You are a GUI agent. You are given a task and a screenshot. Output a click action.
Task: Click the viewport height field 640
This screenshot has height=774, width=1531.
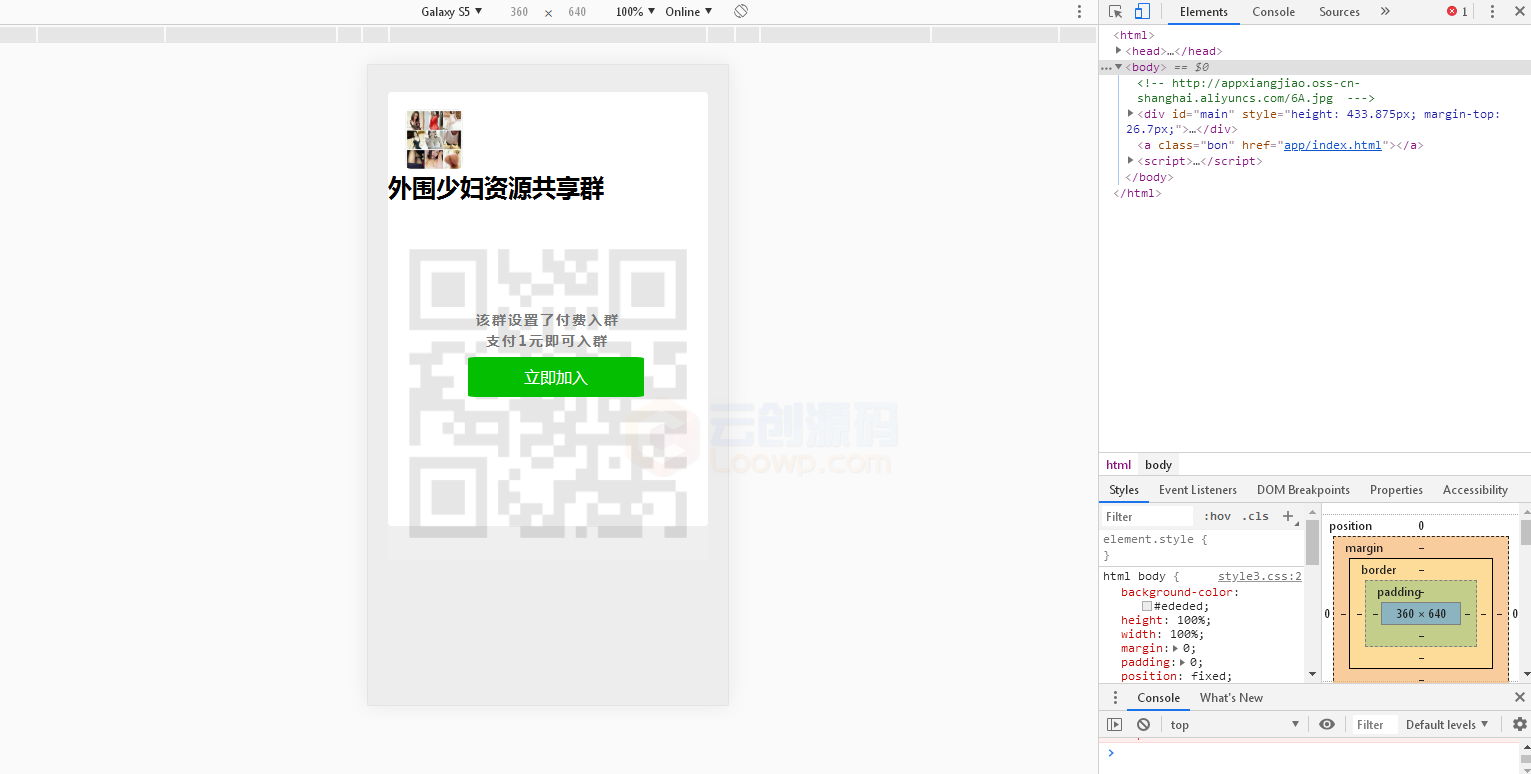pos(577,12)
